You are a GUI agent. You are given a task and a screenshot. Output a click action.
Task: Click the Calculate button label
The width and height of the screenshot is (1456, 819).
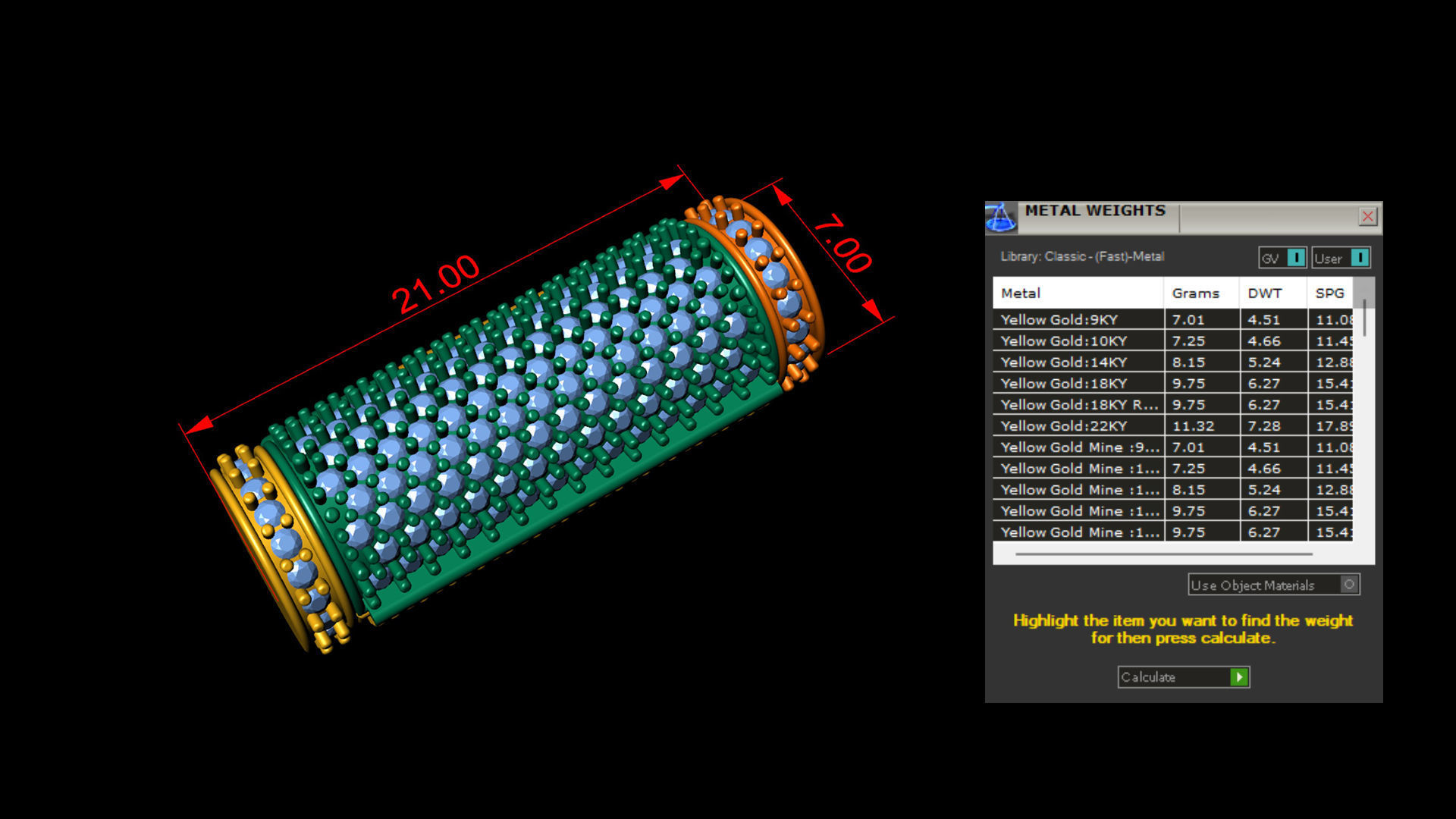coord(1148,677)
